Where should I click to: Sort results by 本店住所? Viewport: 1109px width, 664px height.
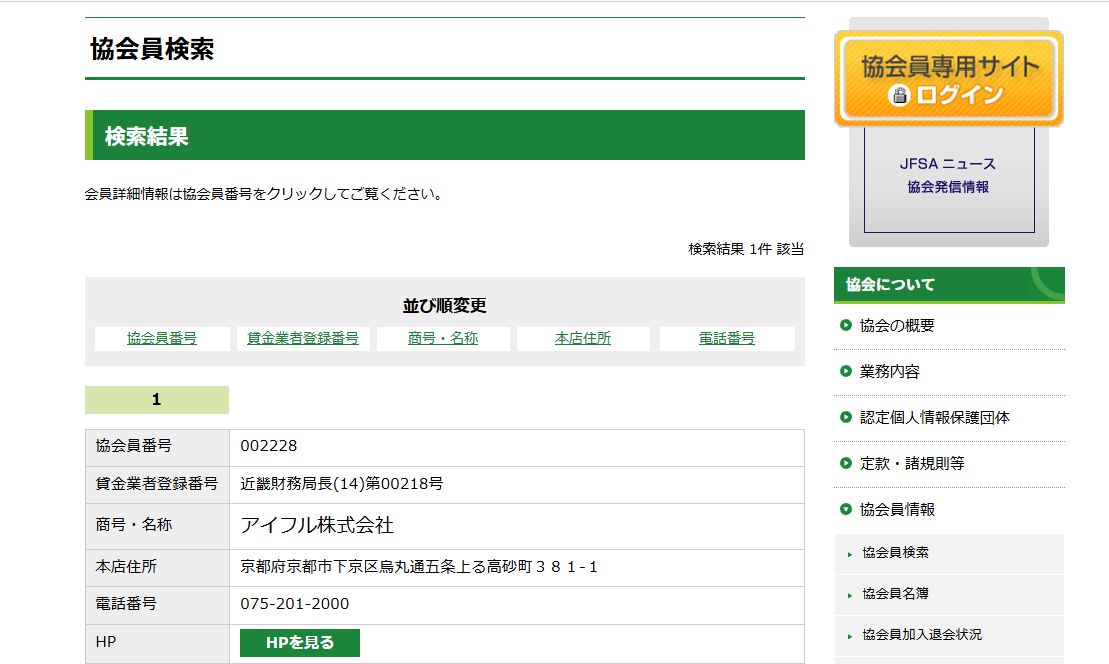pos(583,339)
